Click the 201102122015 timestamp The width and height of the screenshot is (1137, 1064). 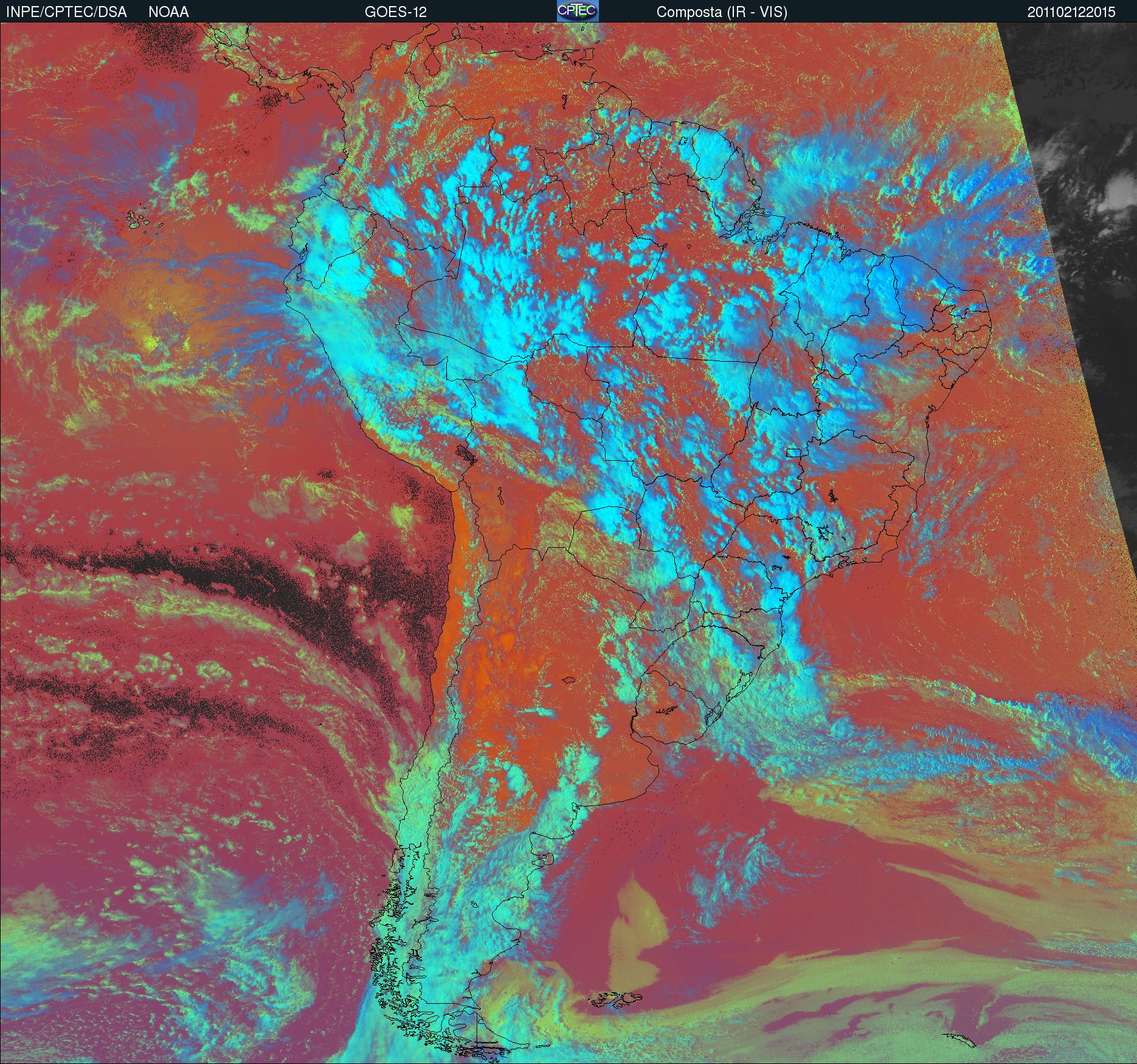point(1071,12)
